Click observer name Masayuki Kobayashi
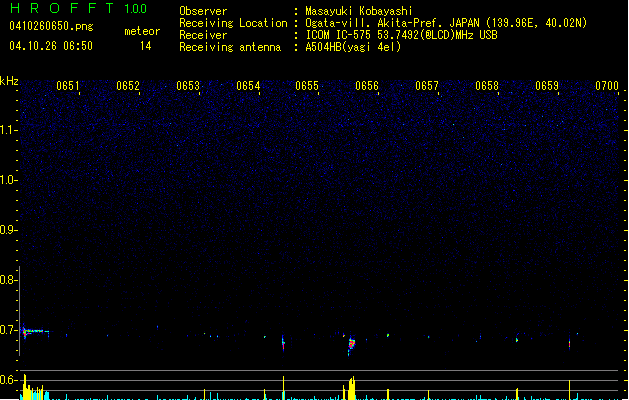This screenshot has width=629, height=400. [x=359, y=11]
